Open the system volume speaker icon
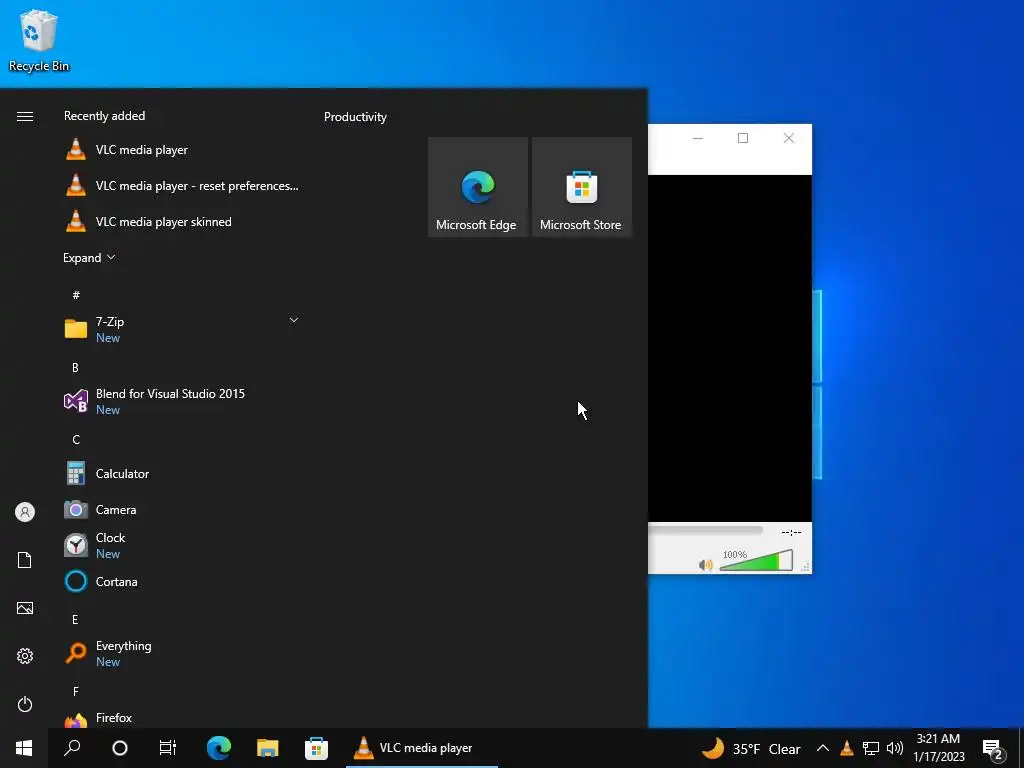This screenshot has height=768, width=1024. 895,748
